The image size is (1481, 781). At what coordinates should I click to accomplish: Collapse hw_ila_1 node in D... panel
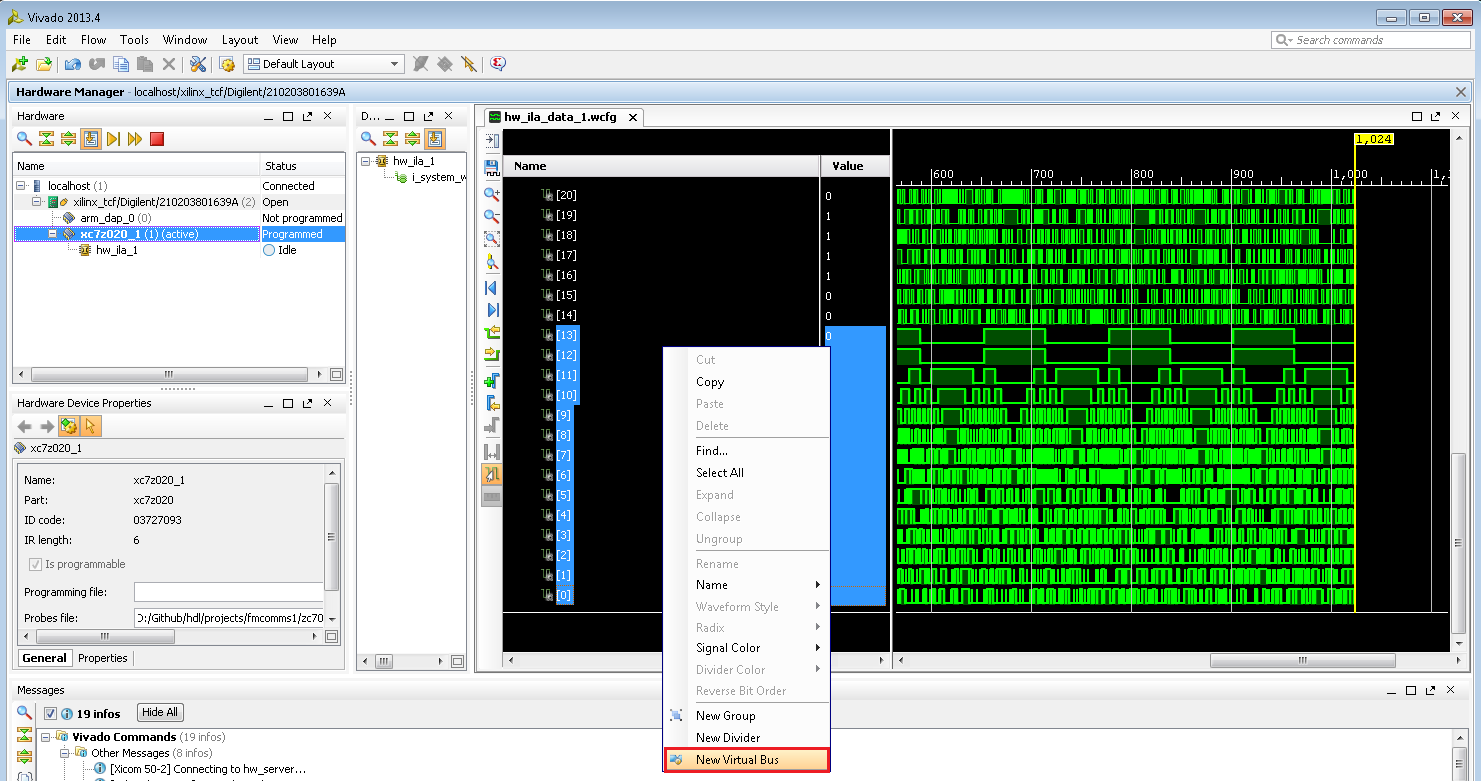[366, 161]
